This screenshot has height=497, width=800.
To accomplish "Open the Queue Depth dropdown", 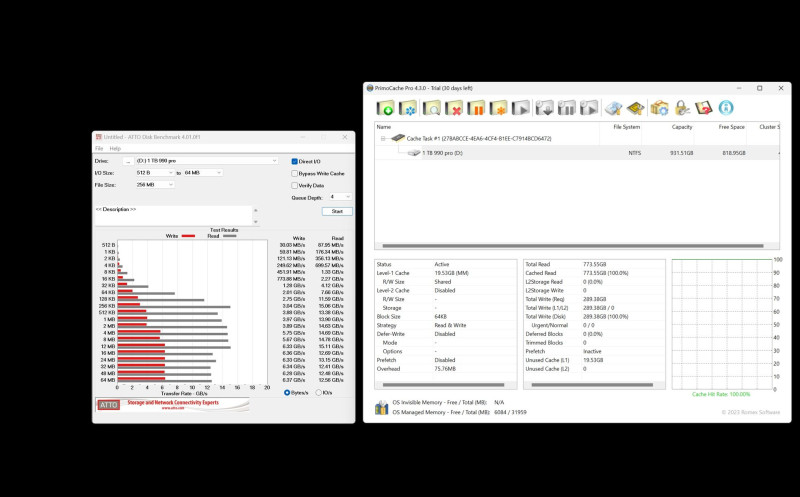I will pyautogui.click(x=340, y=196).
